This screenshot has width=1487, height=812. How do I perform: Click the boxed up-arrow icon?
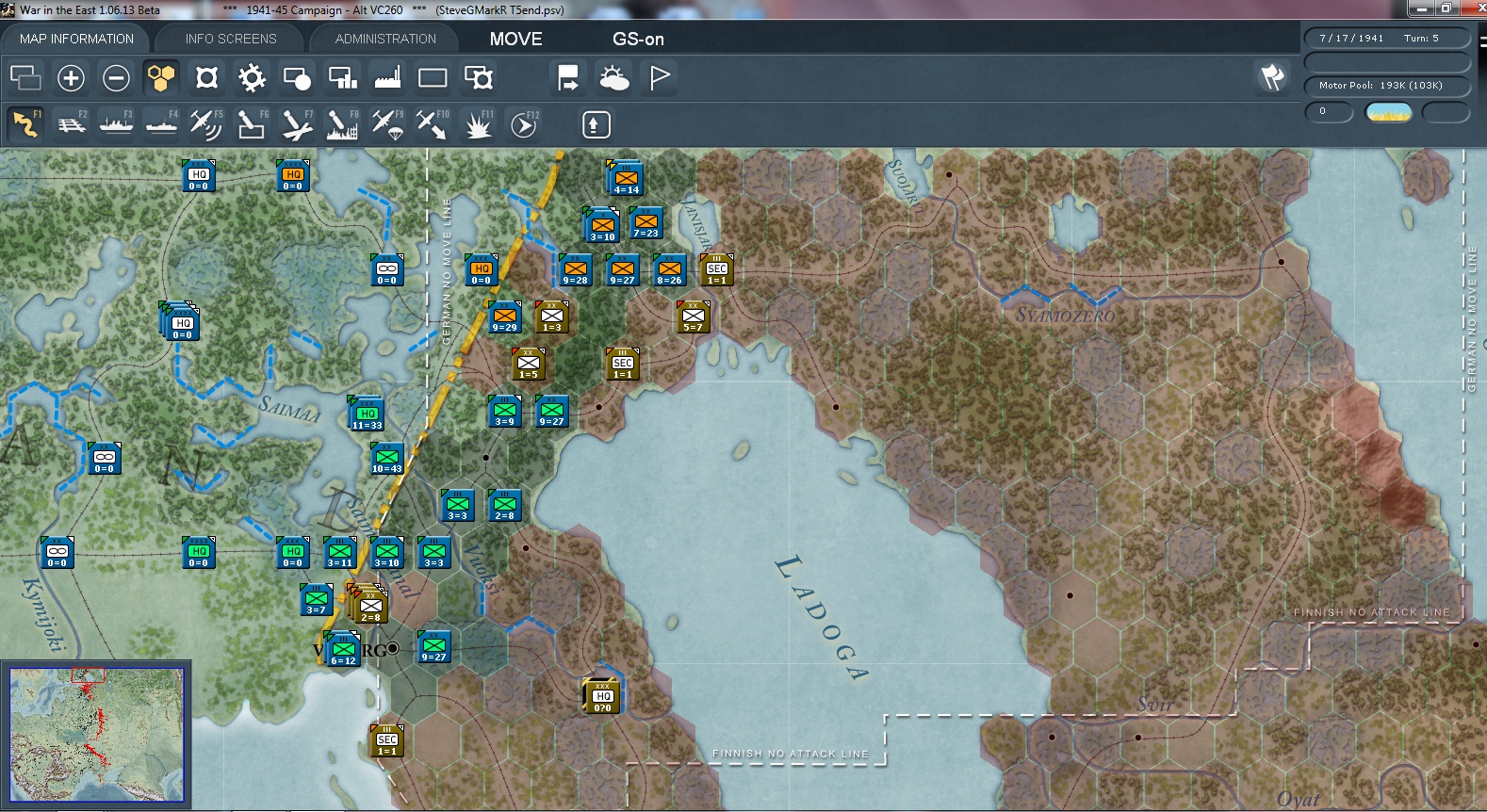(x=596, y=124)
